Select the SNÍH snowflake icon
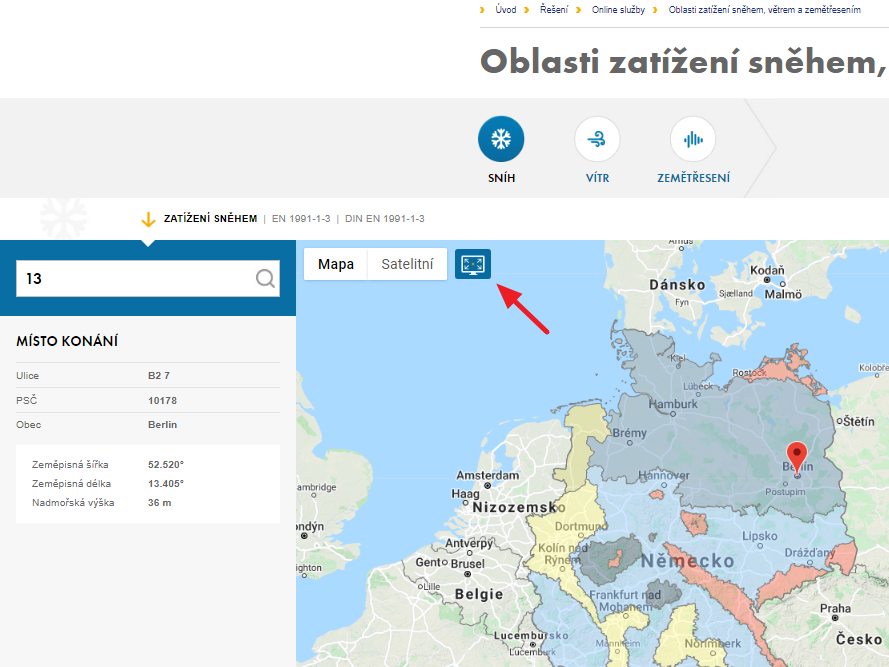The image size is (889, 667). click(x=501, y=139)
